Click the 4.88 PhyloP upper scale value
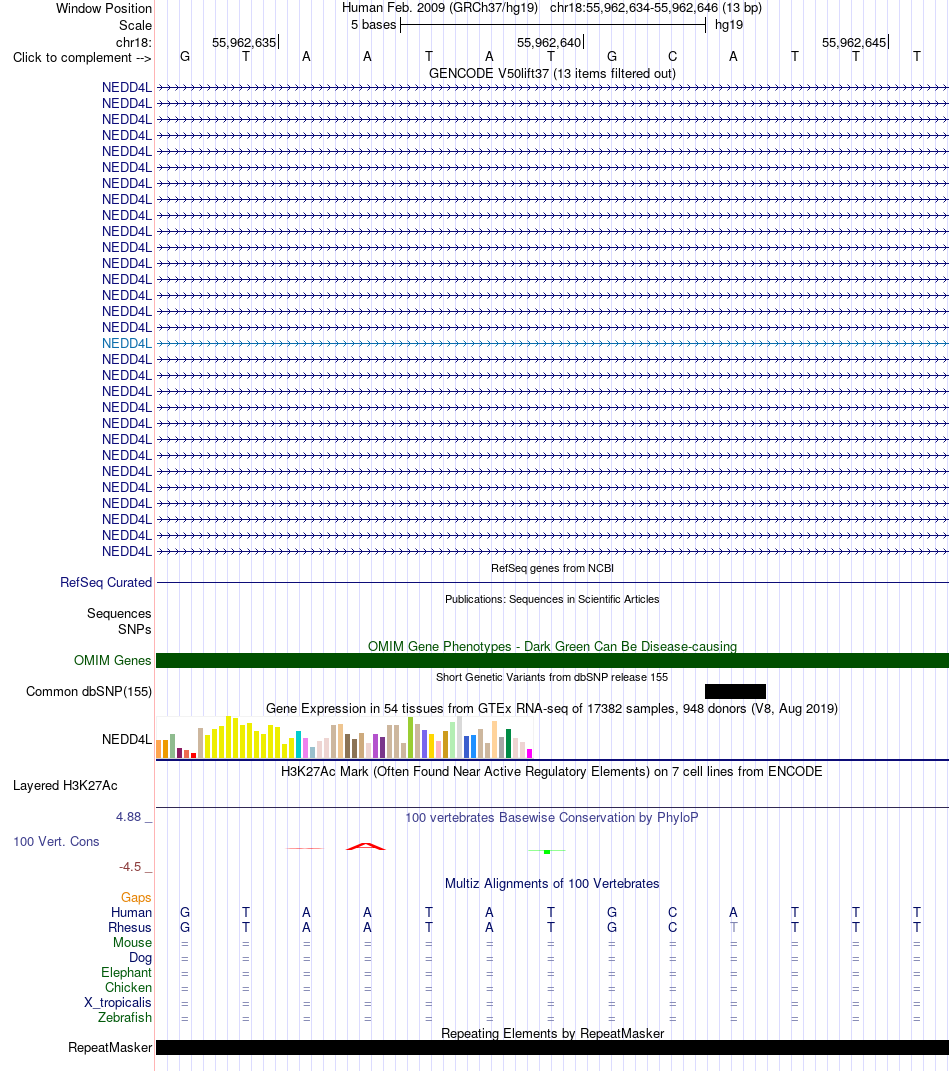Image resolution: width=950 pixels, height=1071 pixels. [128, 817]
